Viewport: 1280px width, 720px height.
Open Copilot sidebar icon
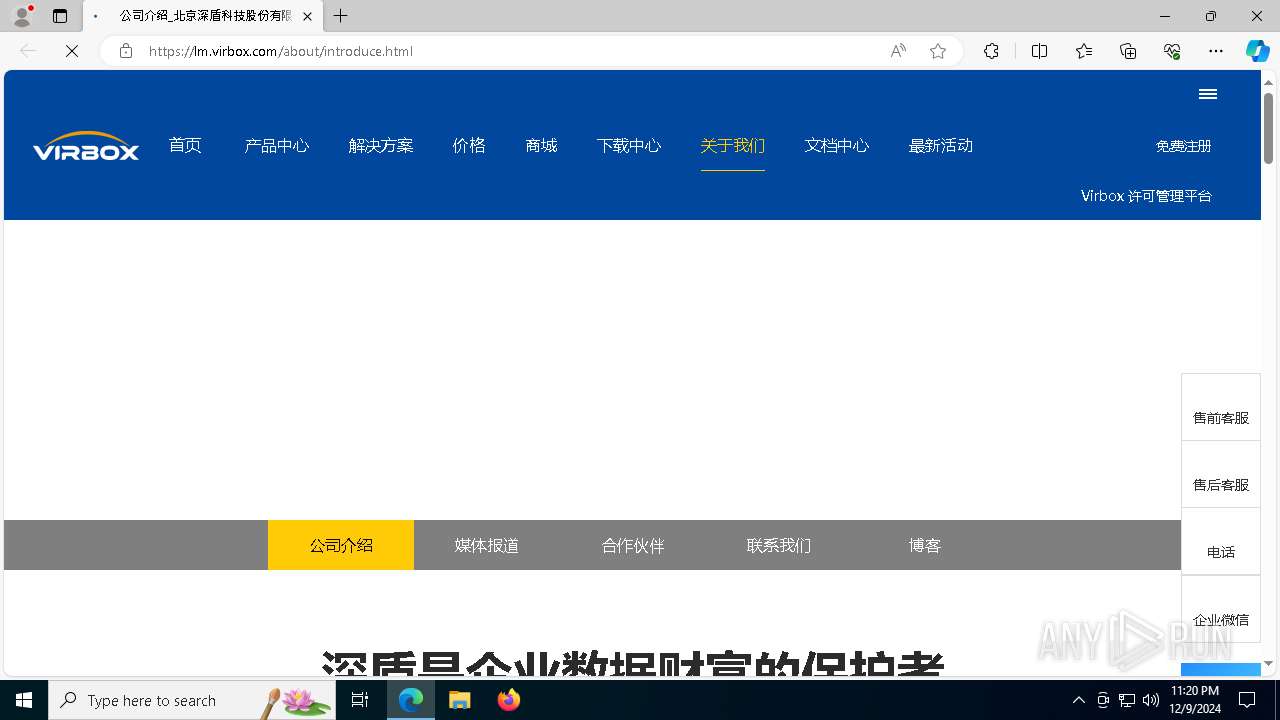1257,51
